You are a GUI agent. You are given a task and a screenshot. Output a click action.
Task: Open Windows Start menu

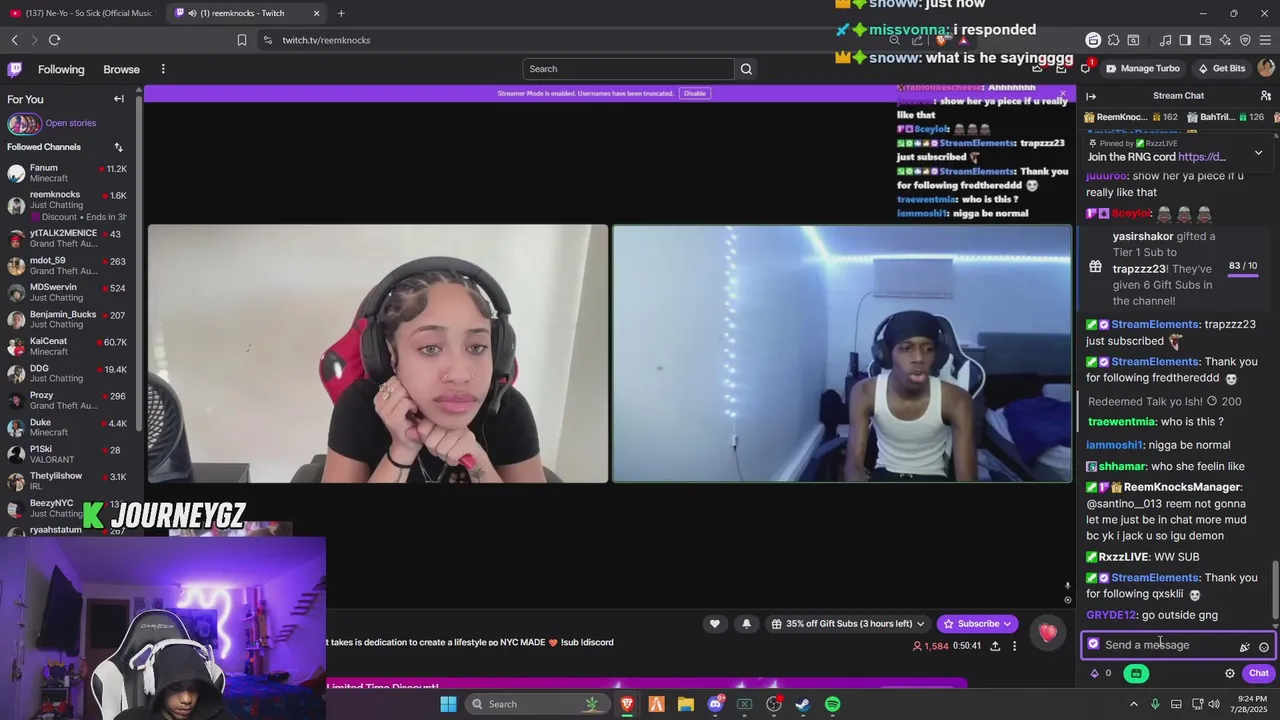[448, 704]
